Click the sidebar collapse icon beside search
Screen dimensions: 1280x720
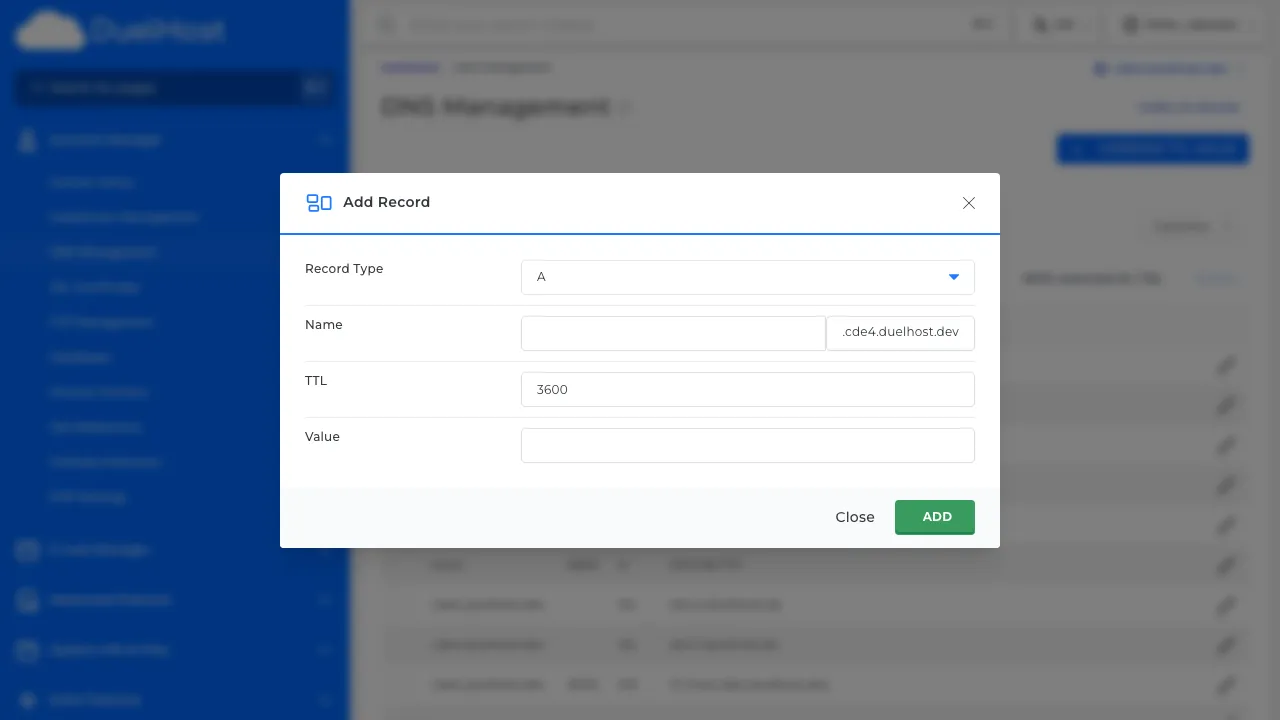pyautogui.click(x=315, y=88)
